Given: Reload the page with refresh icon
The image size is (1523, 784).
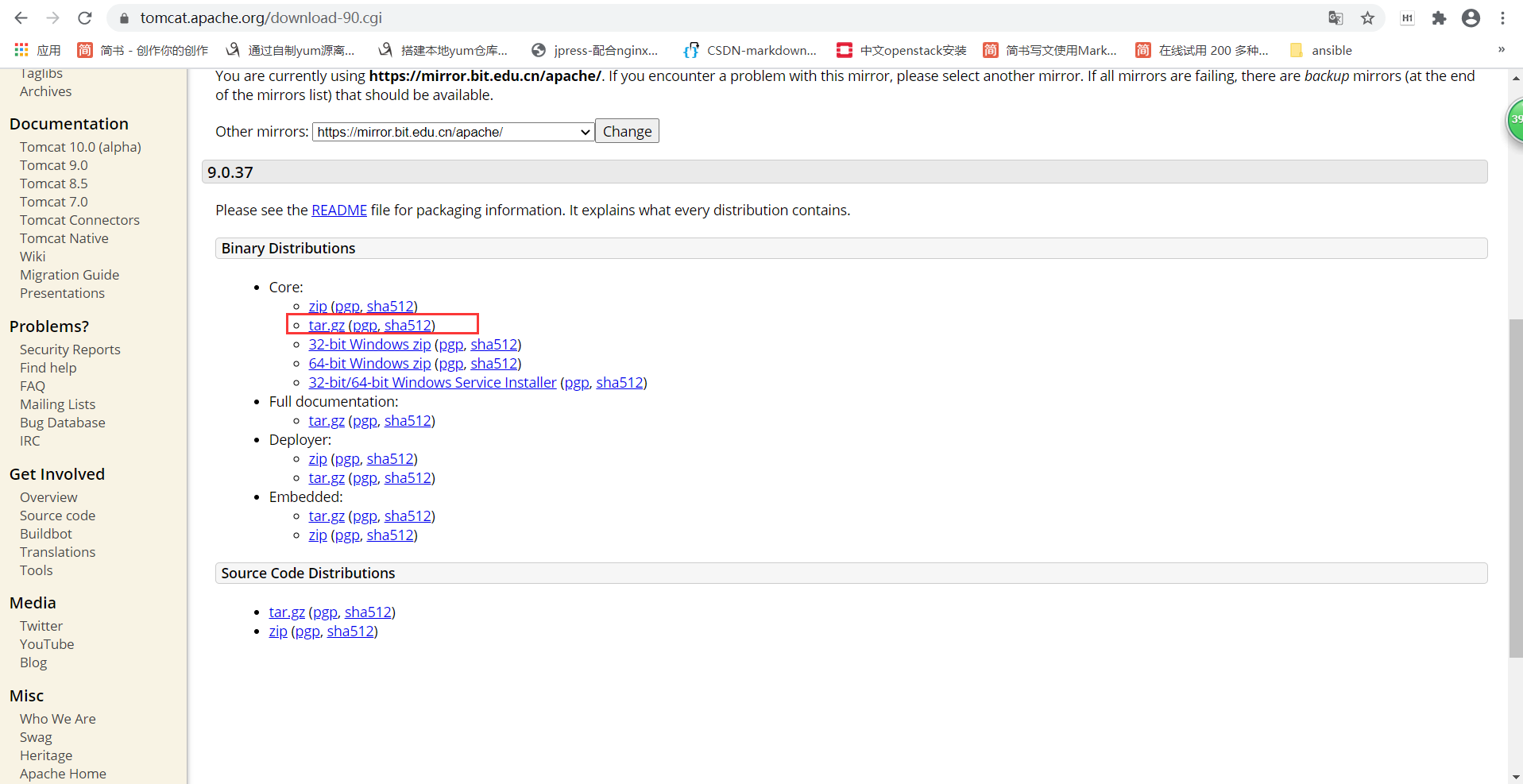Looking at the screenshot, I should (85, 17).
